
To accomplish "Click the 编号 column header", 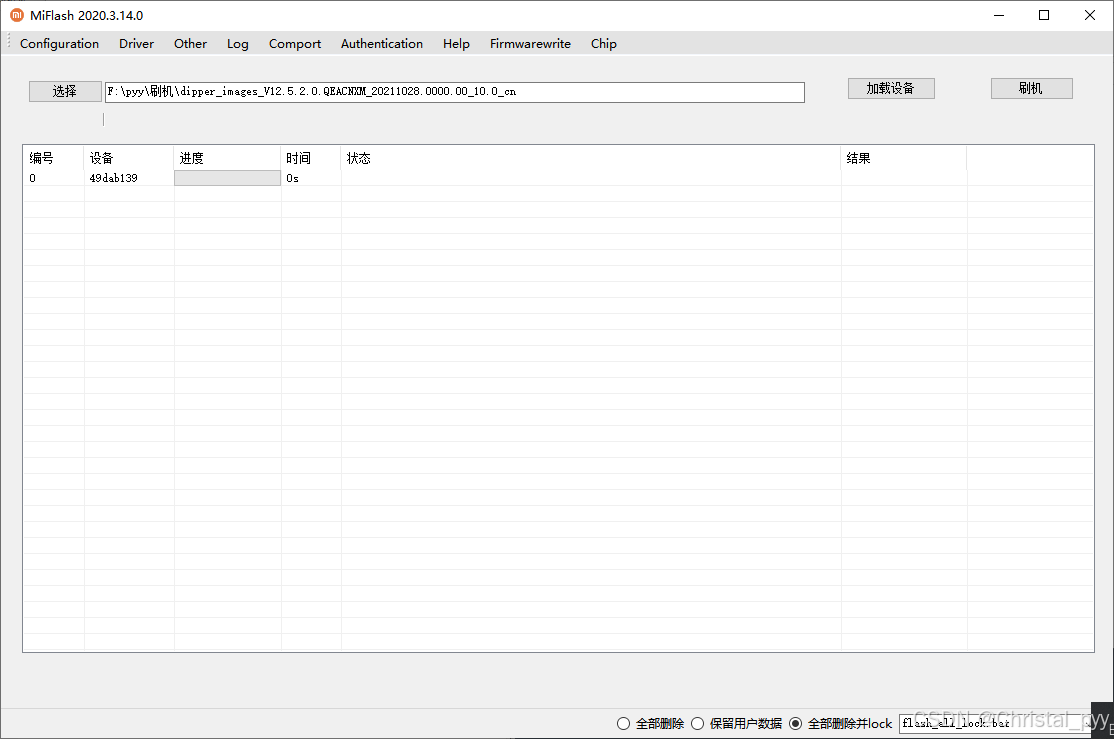I will point(54,158).
